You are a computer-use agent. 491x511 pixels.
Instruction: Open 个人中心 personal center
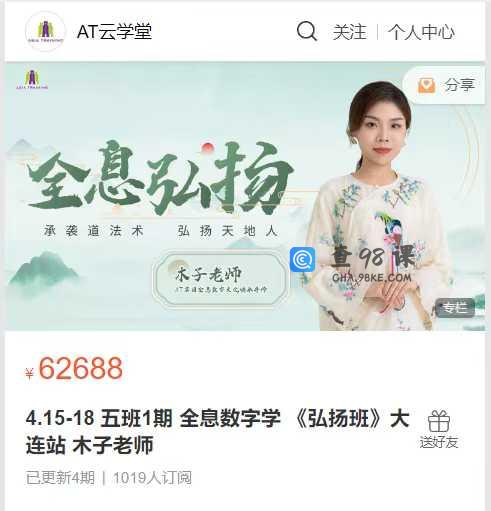coord(421,32)
